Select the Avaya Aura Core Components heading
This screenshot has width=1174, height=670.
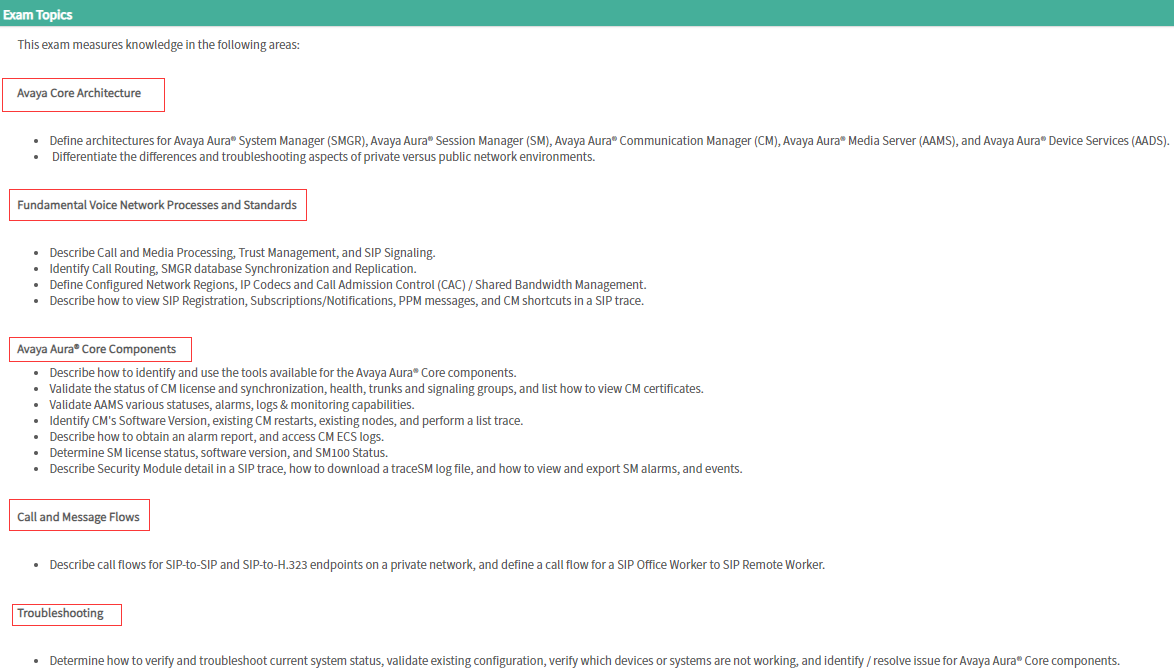pyautogui.click(x=97, y=350)
